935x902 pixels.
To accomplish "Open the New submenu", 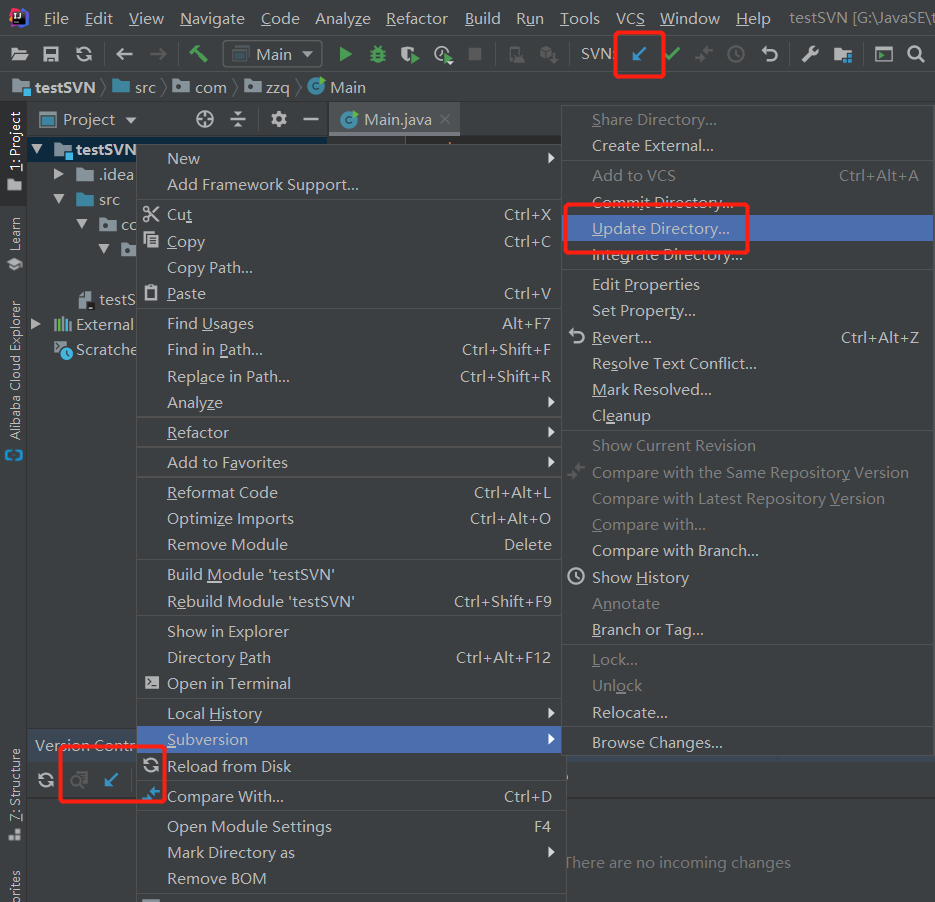I will (349, 159).
